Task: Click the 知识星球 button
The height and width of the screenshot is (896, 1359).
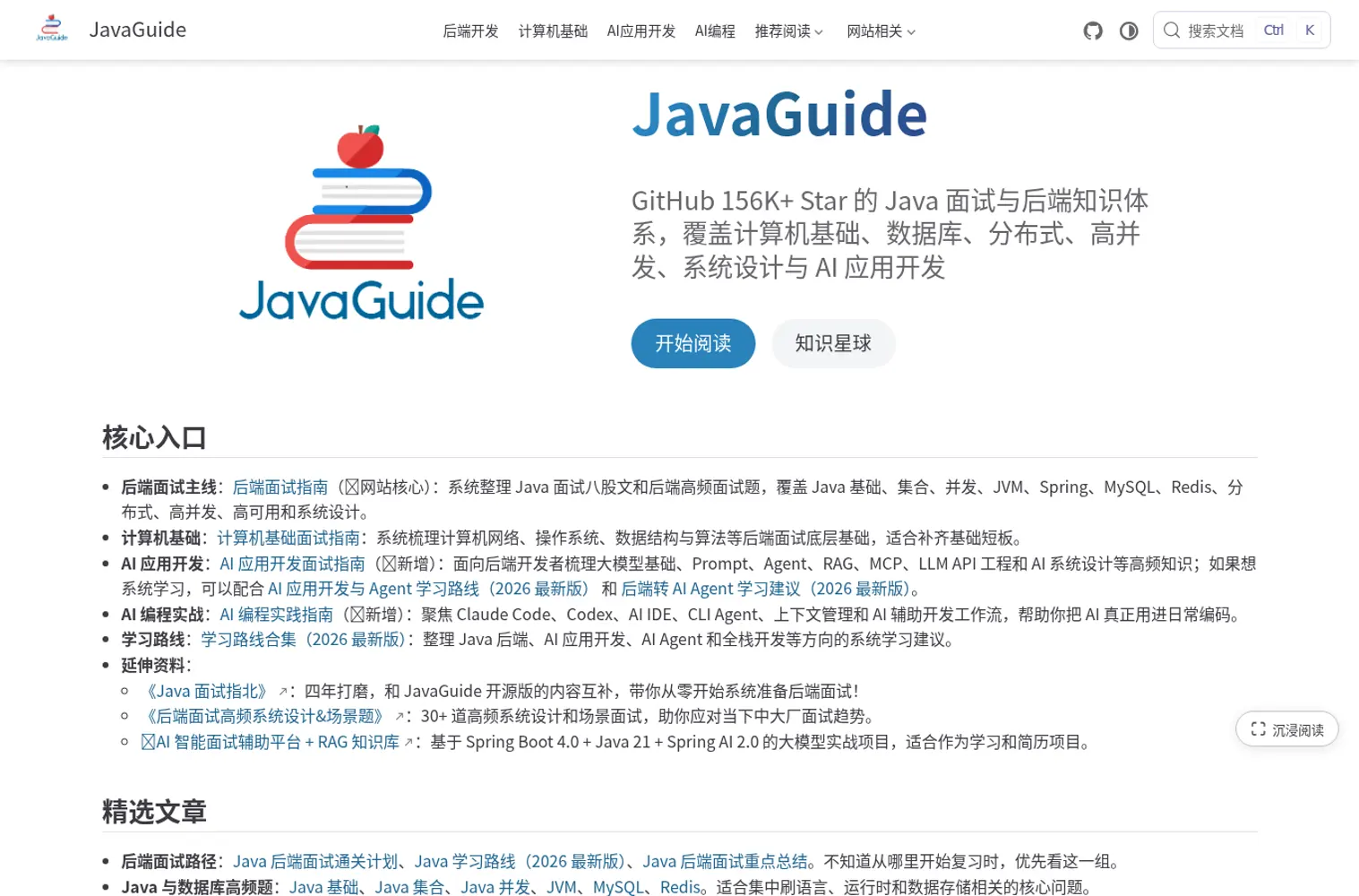Action: pyautogui.click(x=833, y=343)
